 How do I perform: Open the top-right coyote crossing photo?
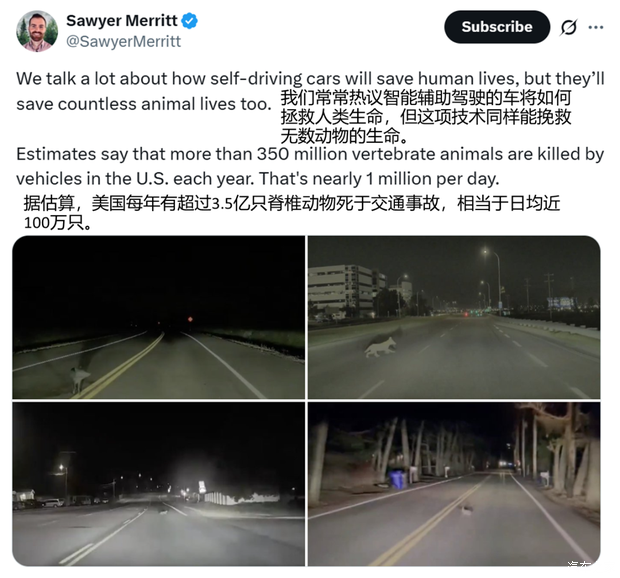point(454,317)
